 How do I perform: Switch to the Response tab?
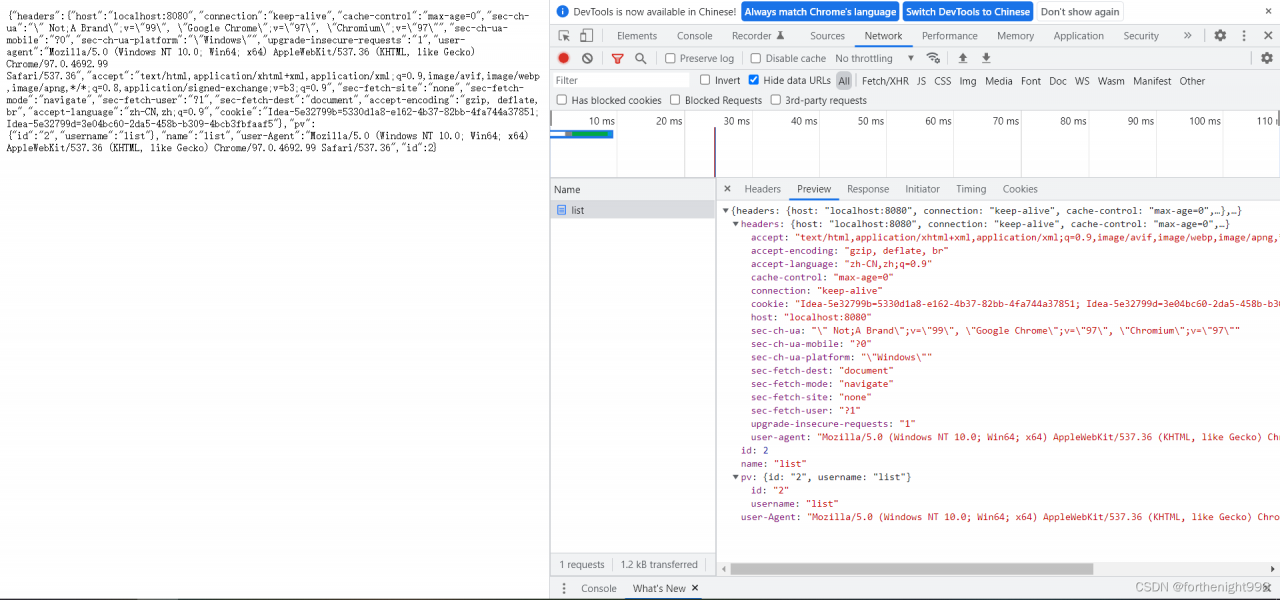867,189
